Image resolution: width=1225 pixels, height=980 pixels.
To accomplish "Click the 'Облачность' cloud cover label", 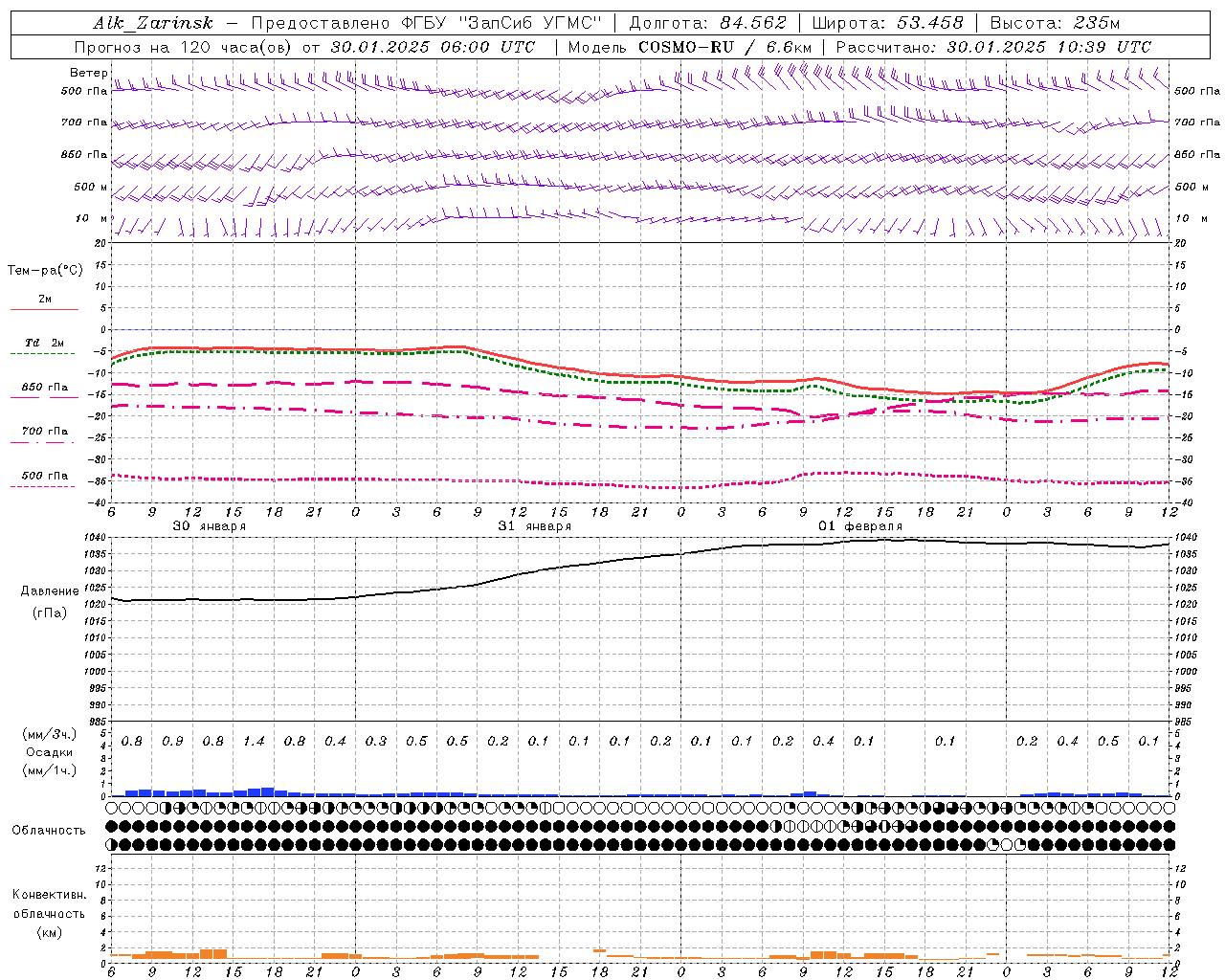I will [x=49, y=830].
